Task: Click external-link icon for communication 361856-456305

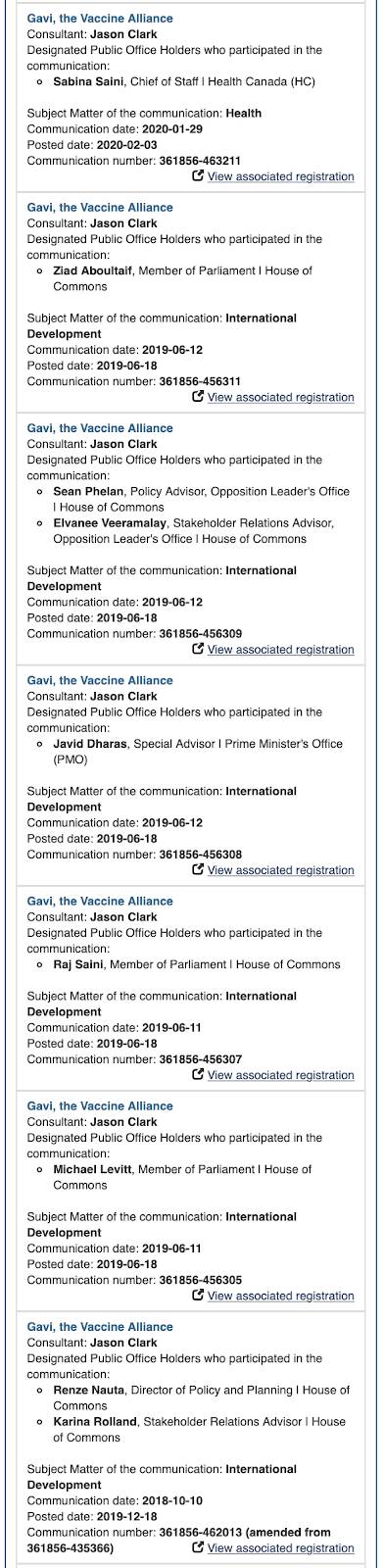Action: tap(199, 1295)
